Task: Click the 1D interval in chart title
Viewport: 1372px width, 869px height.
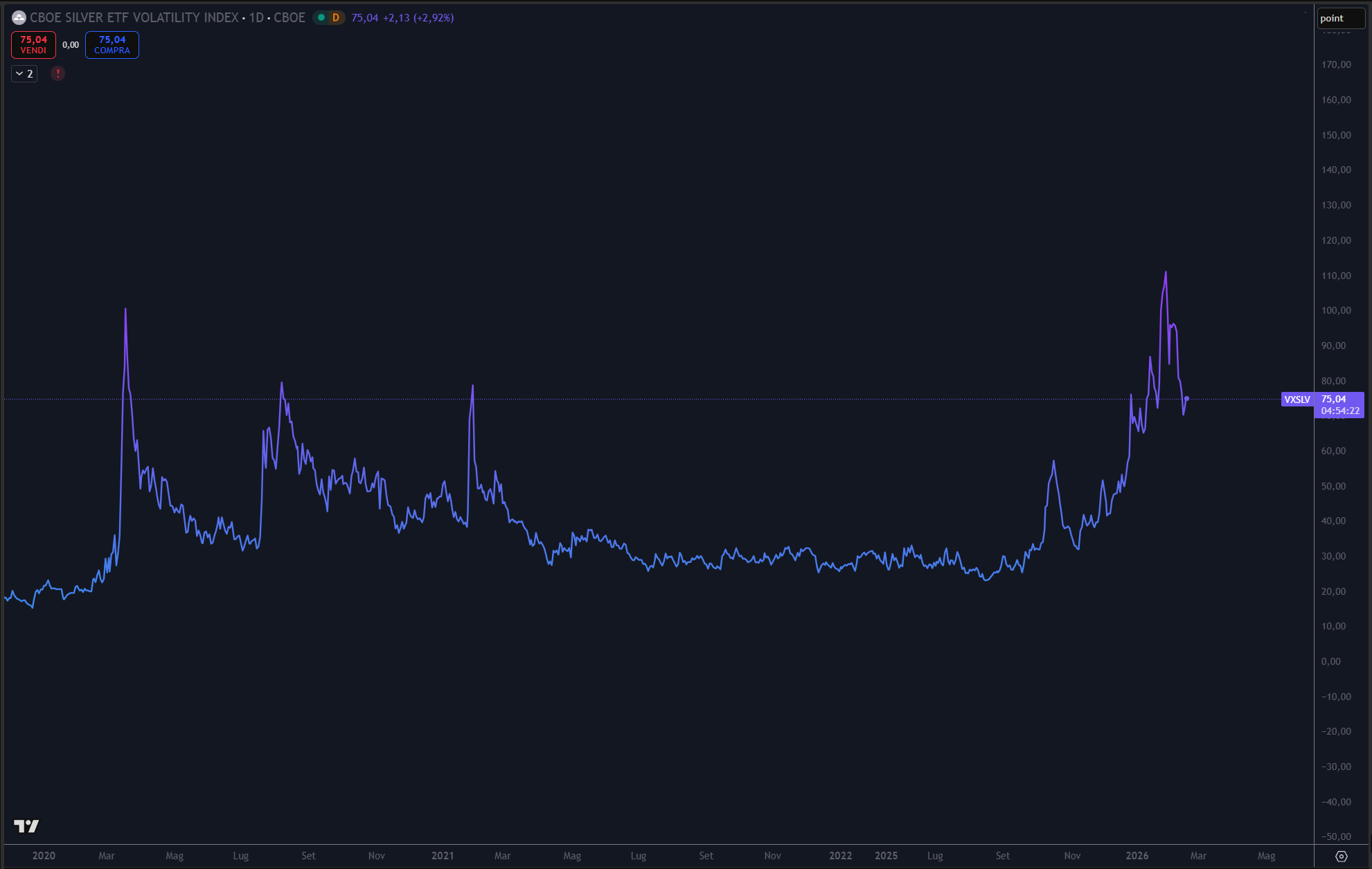Action: pos(256,18)
